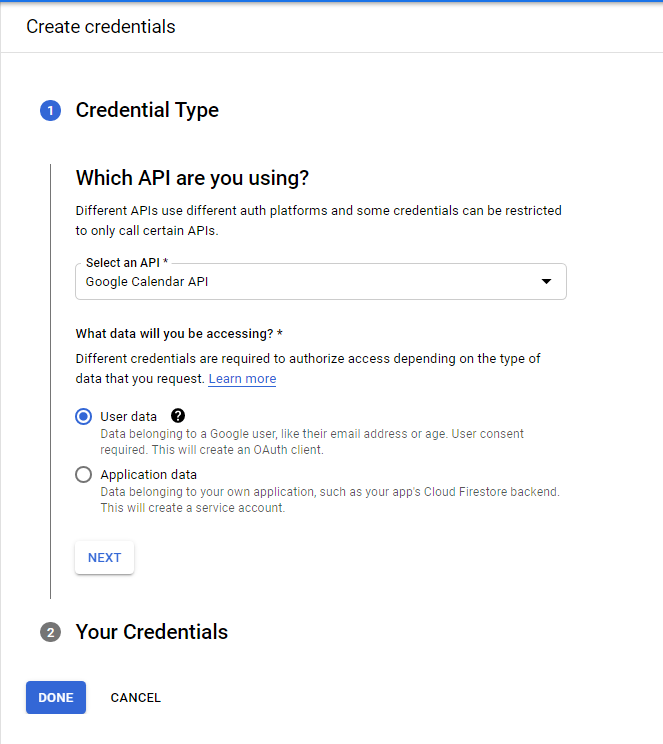The image size is (663, 744).
Task: Select the Application data radio button
Action: pos(84,474)
